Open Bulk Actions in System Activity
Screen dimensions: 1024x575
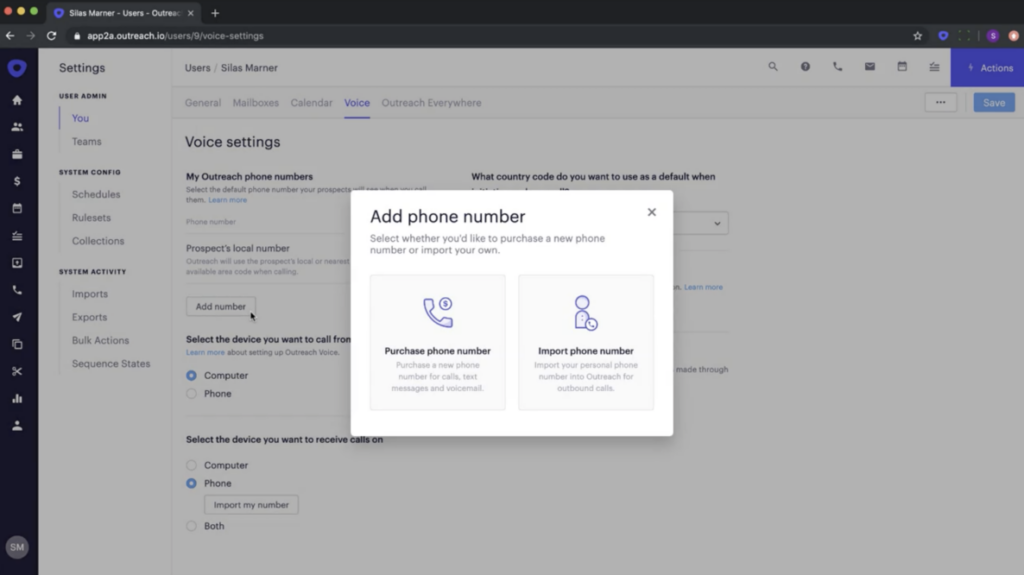tap(101, 340)
